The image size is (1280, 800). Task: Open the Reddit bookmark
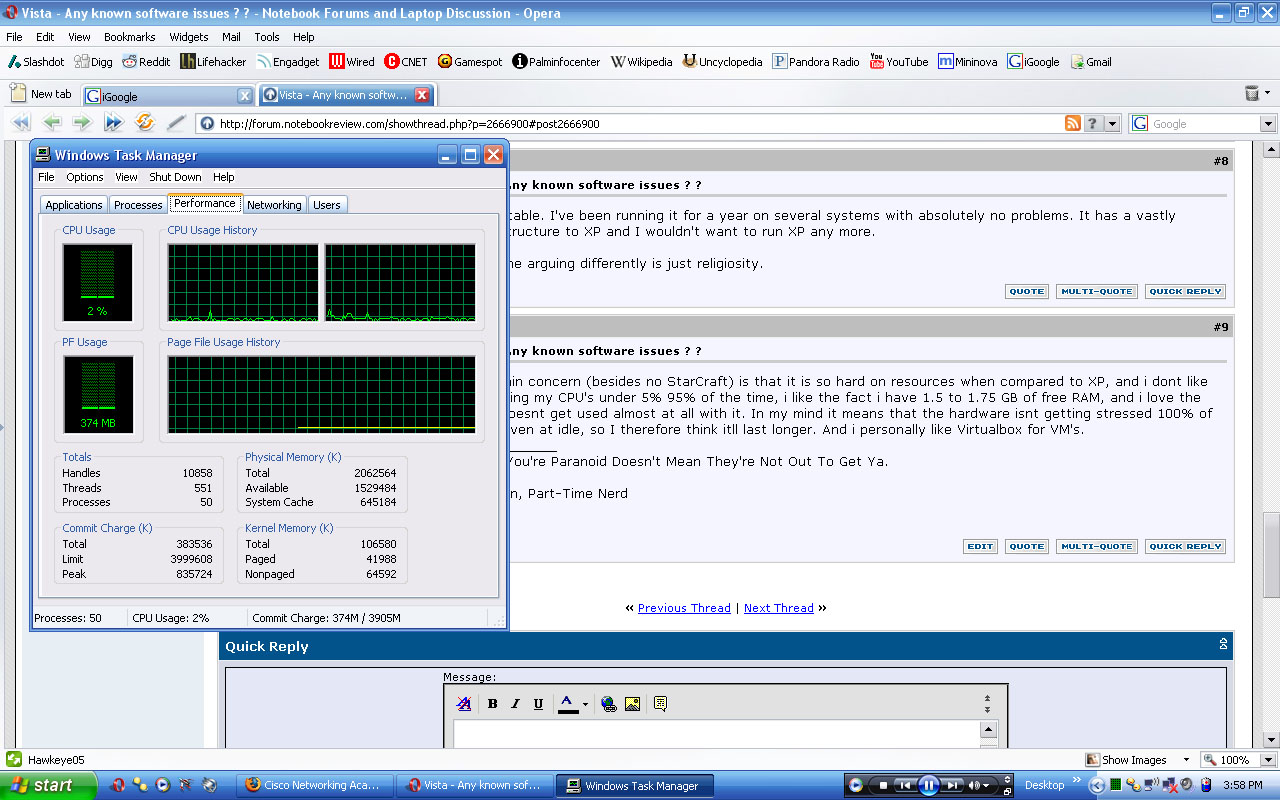pos(146,62)
